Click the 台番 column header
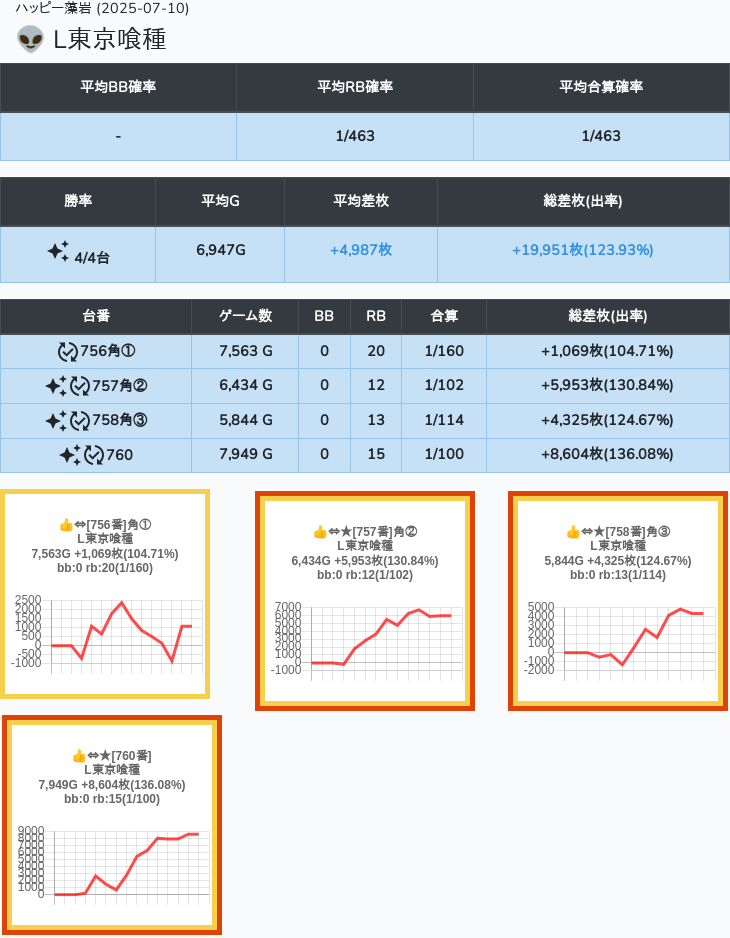This screenshot has height=938, width=730. [96, 316]
